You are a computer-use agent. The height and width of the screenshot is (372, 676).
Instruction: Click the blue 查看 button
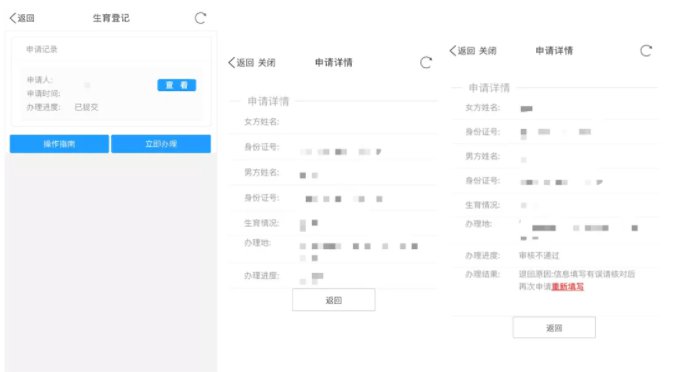[176, 85]
